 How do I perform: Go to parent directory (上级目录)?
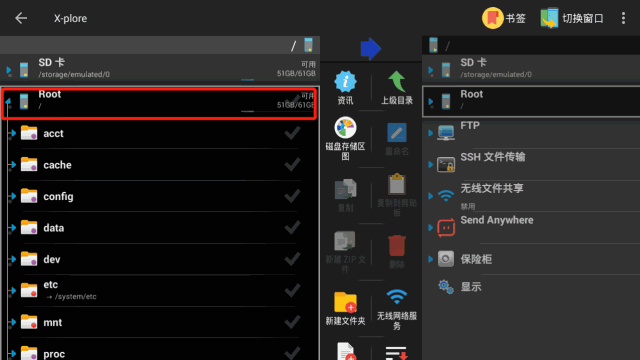[397, 87]
